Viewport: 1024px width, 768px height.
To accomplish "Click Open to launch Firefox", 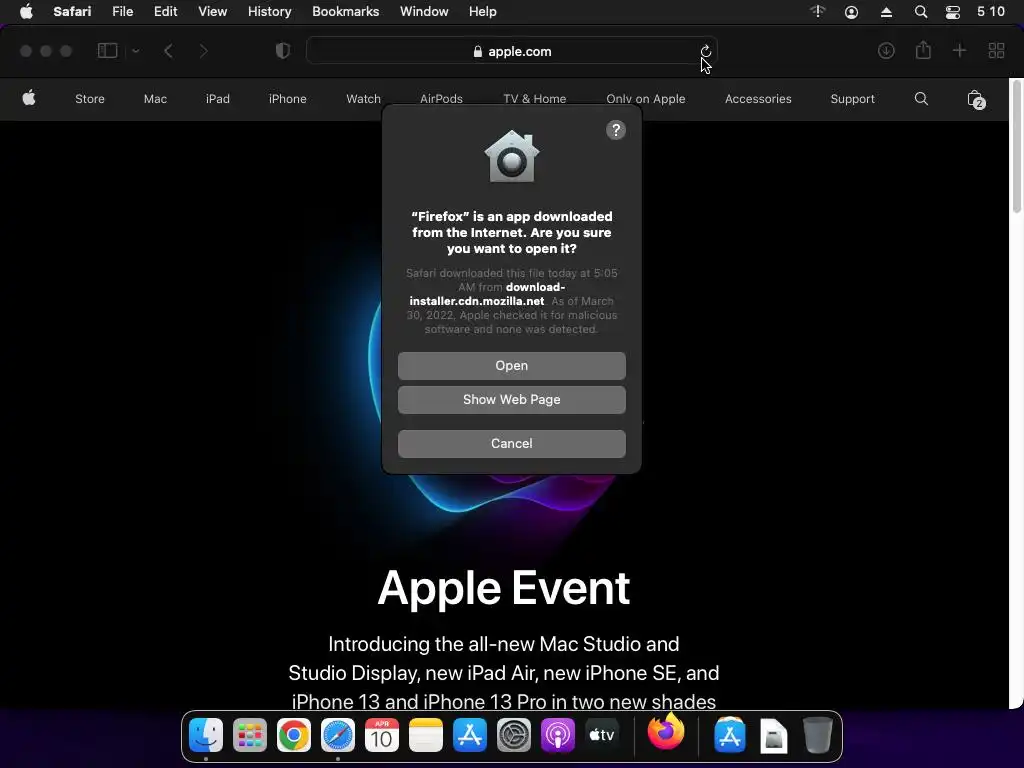I will (x=511, y=366).
